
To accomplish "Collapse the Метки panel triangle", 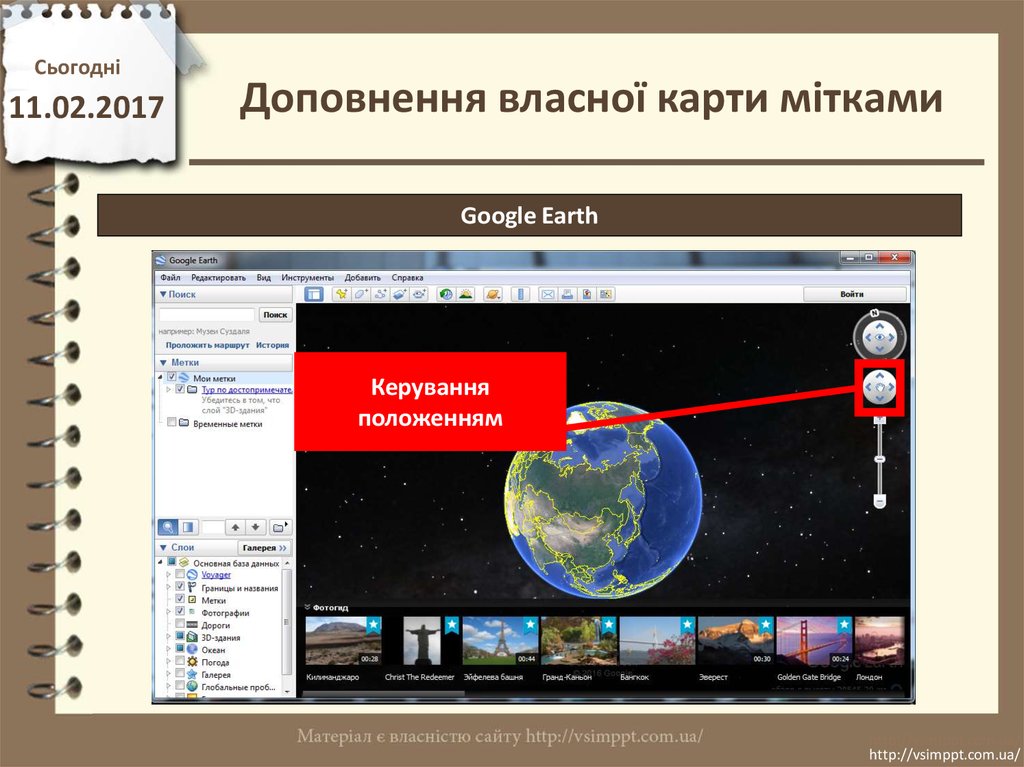I will coord(163,363).
